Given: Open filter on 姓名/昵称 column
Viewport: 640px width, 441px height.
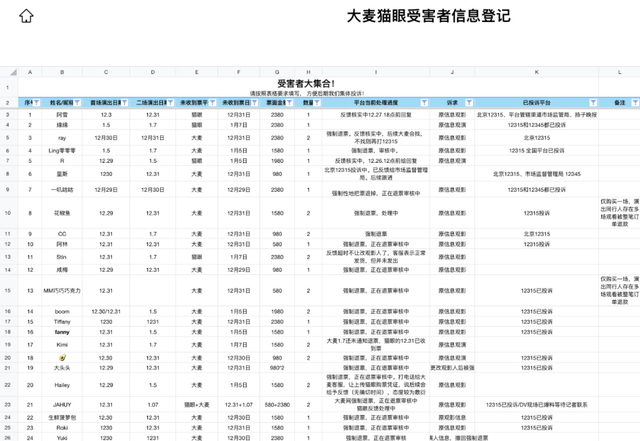Looking at the screenshot, I should (x=78, y=102).
